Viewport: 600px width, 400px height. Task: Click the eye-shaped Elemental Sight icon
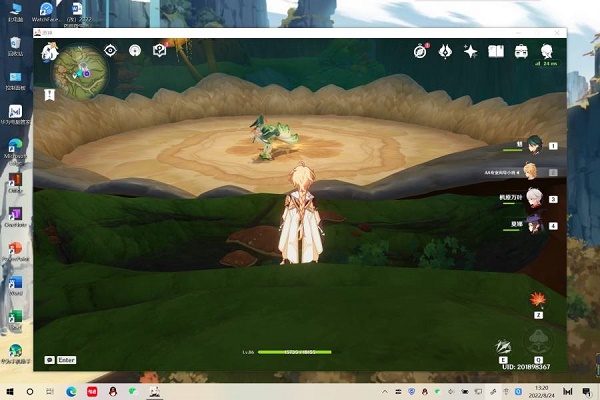[110, 51]
